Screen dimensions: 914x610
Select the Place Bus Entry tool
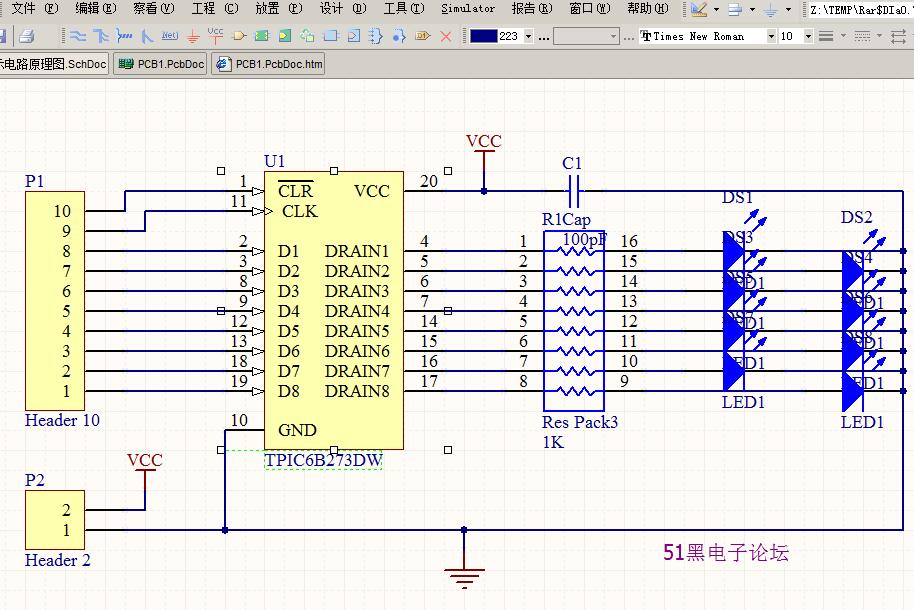[x=147, y=36]
